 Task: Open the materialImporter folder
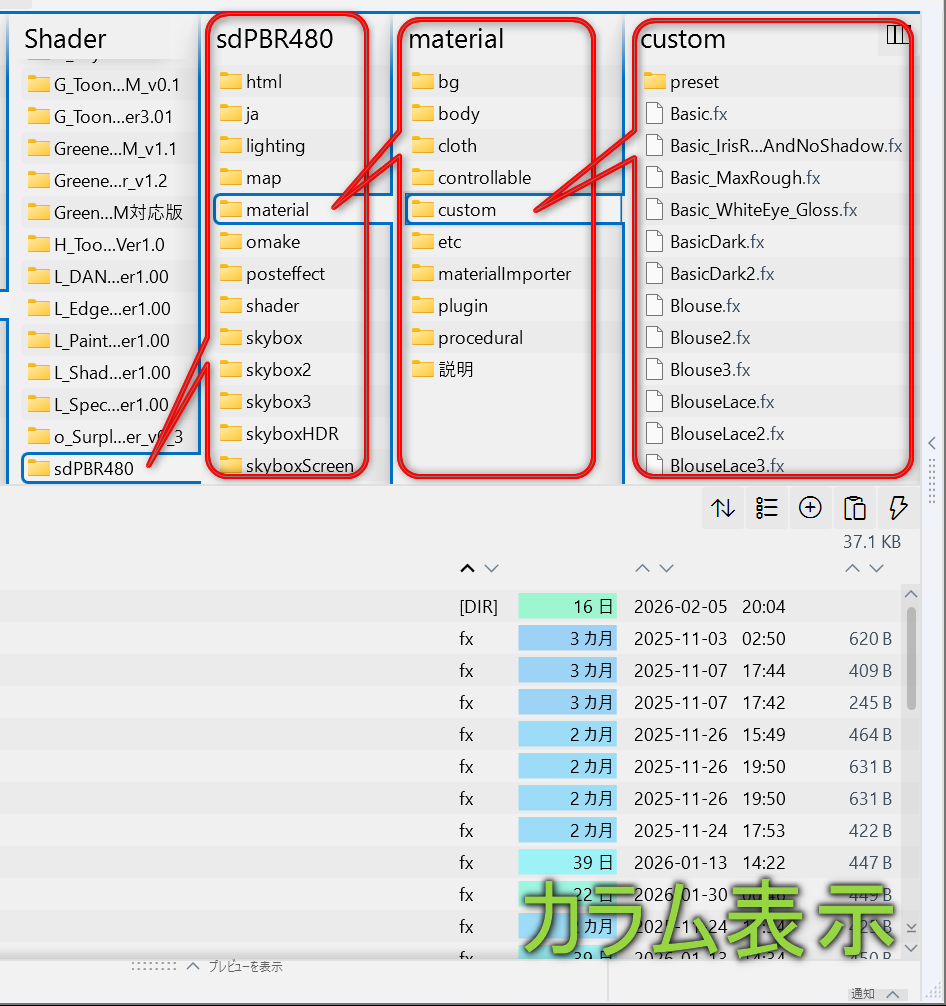tap(504, 274)
